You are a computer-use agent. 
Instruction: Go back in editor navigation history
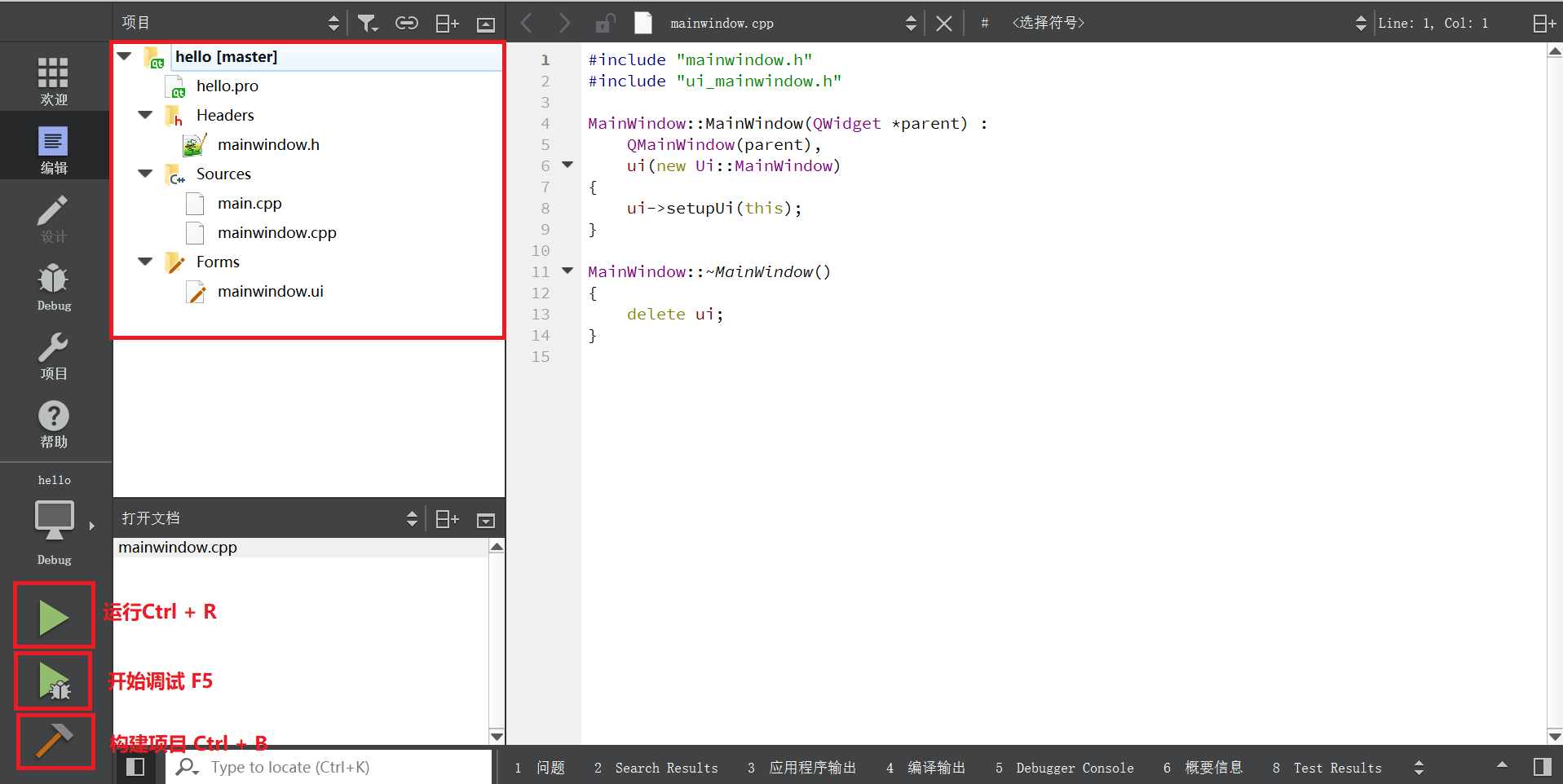tap(527, 24)
